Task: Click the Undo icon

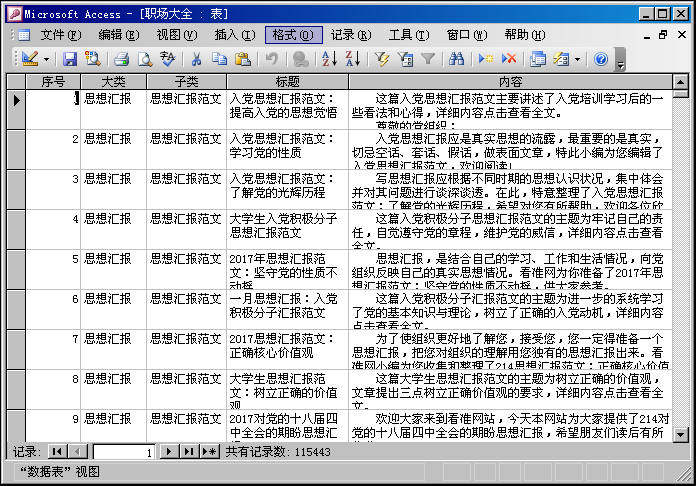Action: coord(272,59)
